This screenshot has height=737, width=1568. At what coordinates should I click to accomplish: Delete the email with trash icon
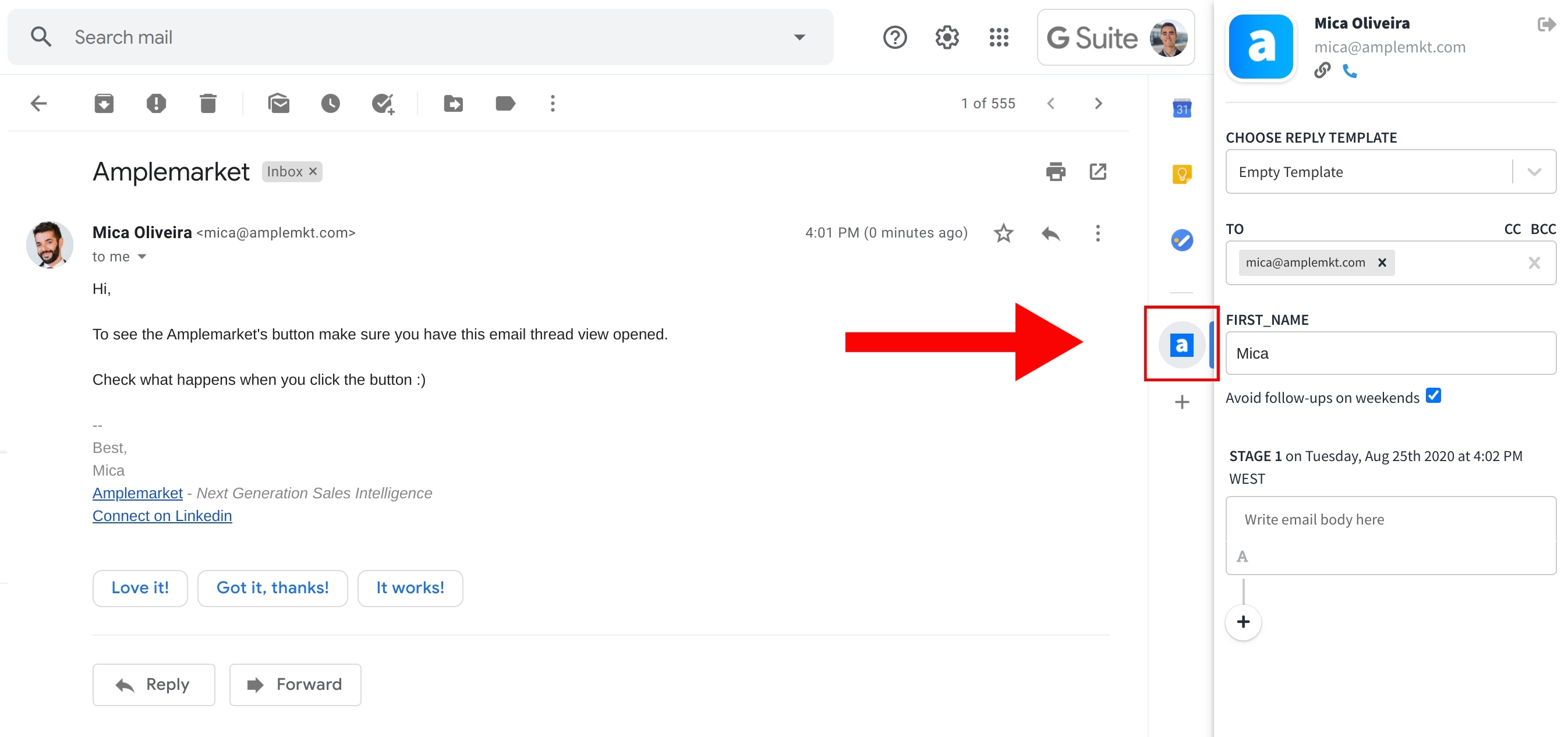tap(208, 104)
